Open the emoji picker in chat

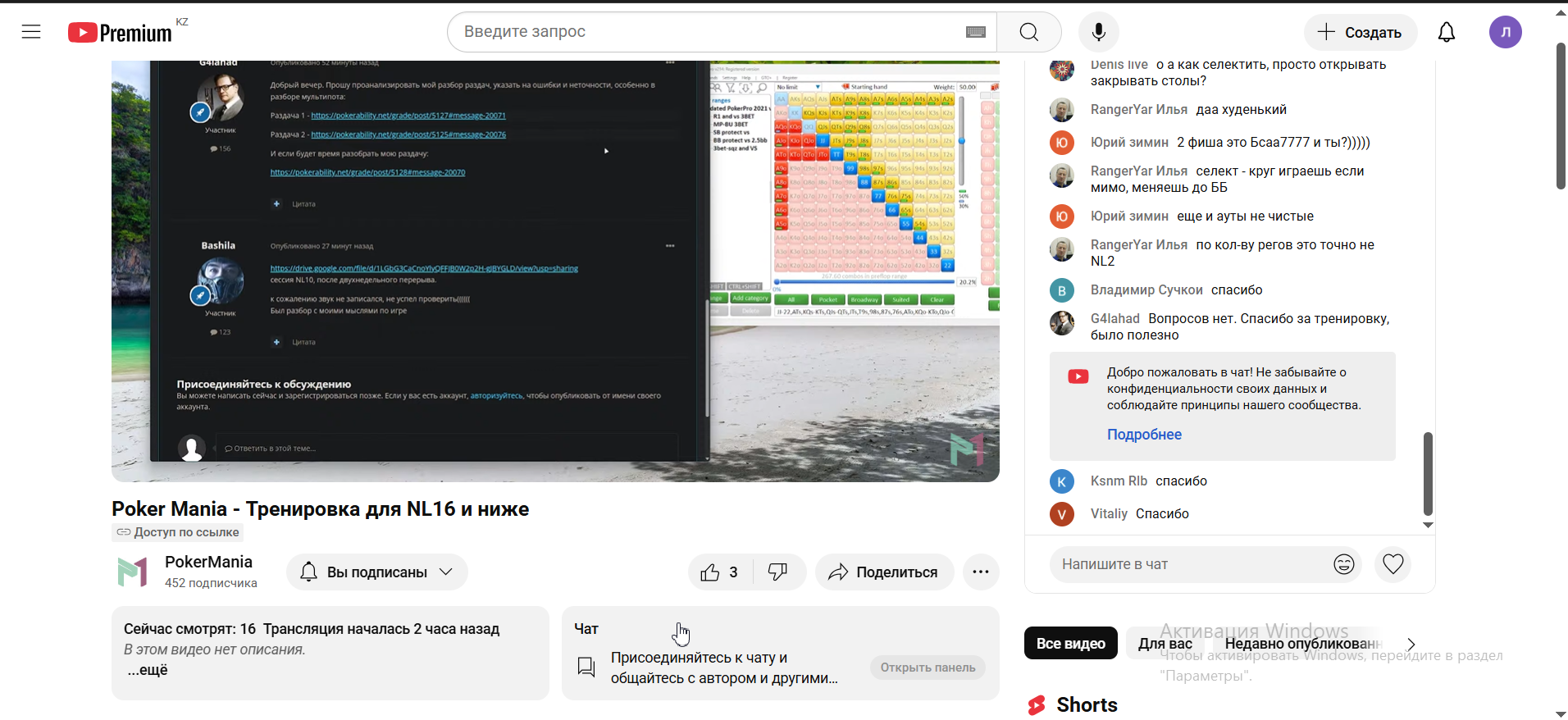pos(1343,564)
